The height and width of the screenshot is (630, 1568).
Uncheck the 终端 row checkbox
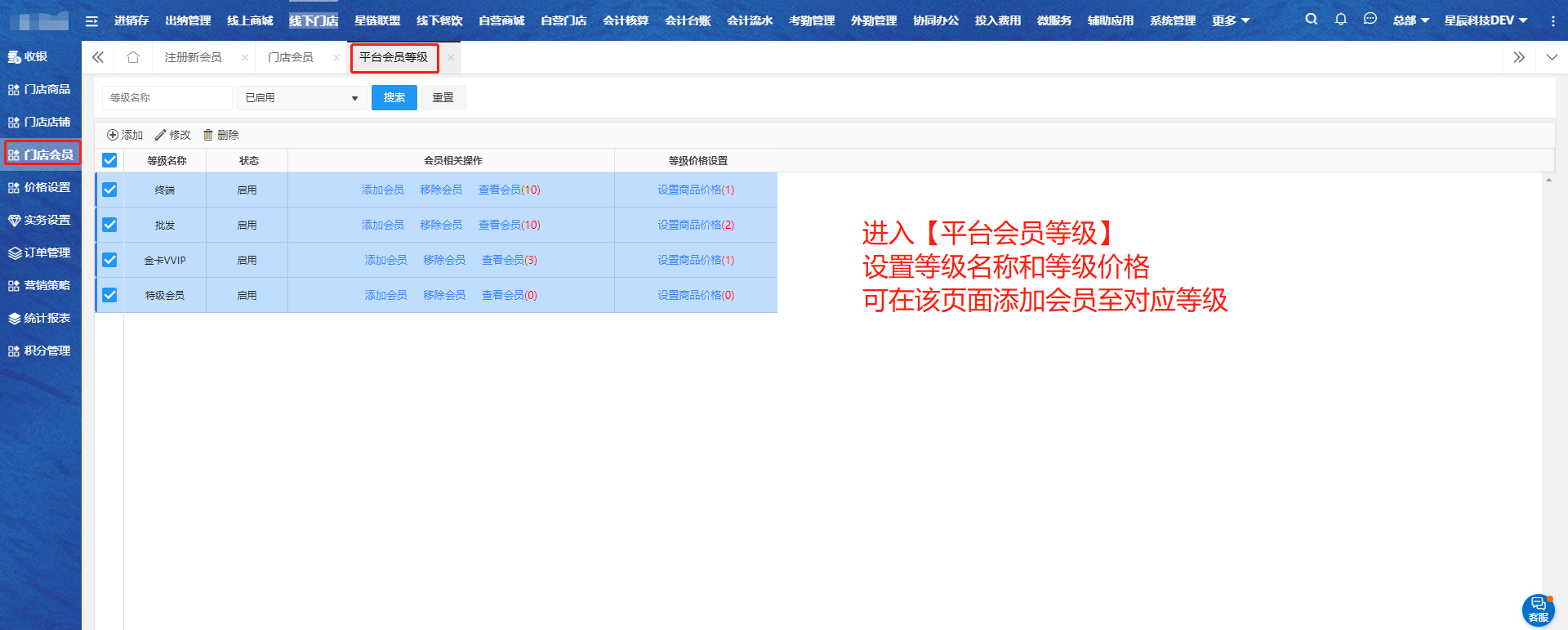pyautogui.click(x=109, y=190)
